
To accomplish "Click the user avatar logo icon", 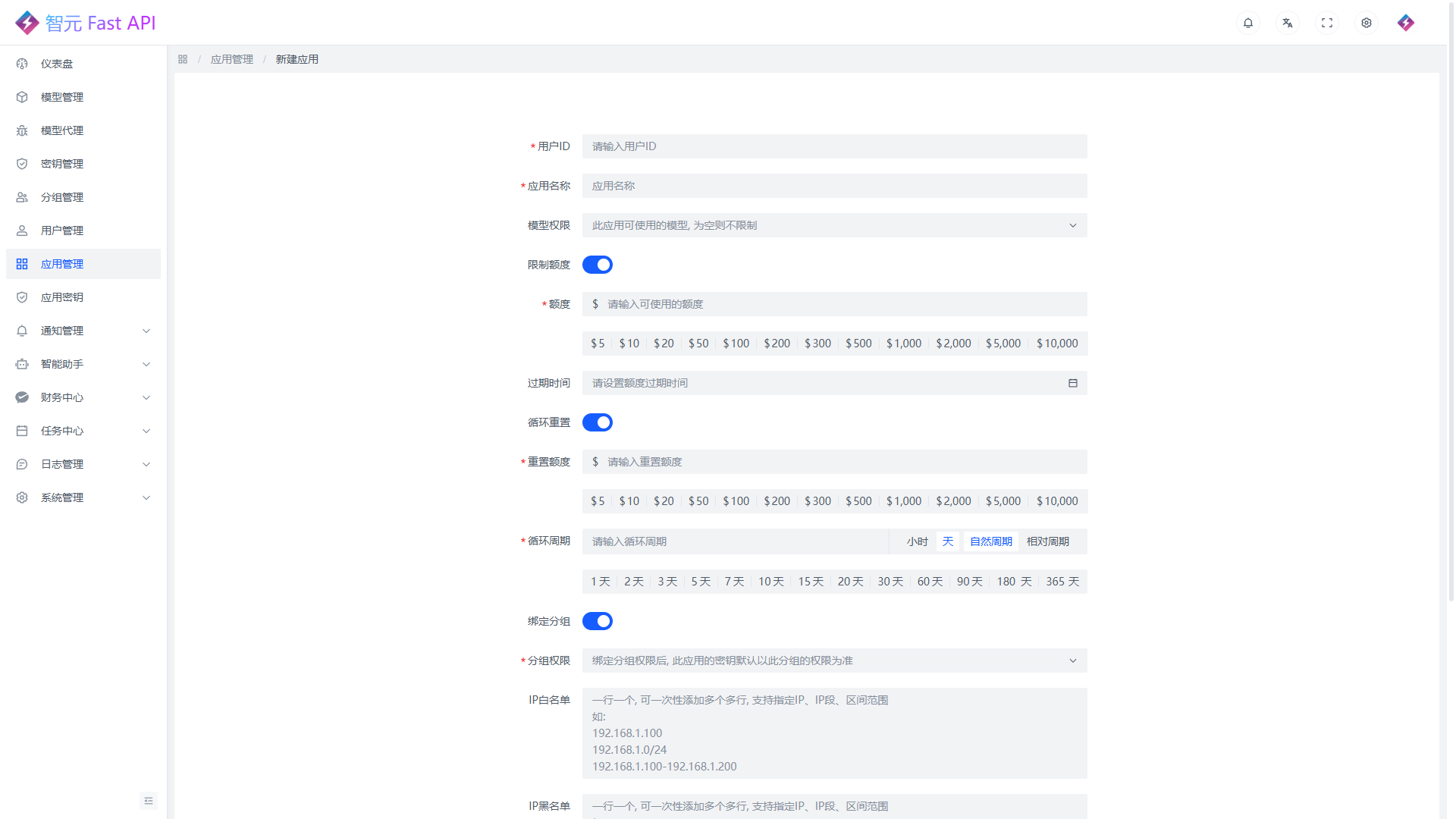I will [x=1405, y=23].
